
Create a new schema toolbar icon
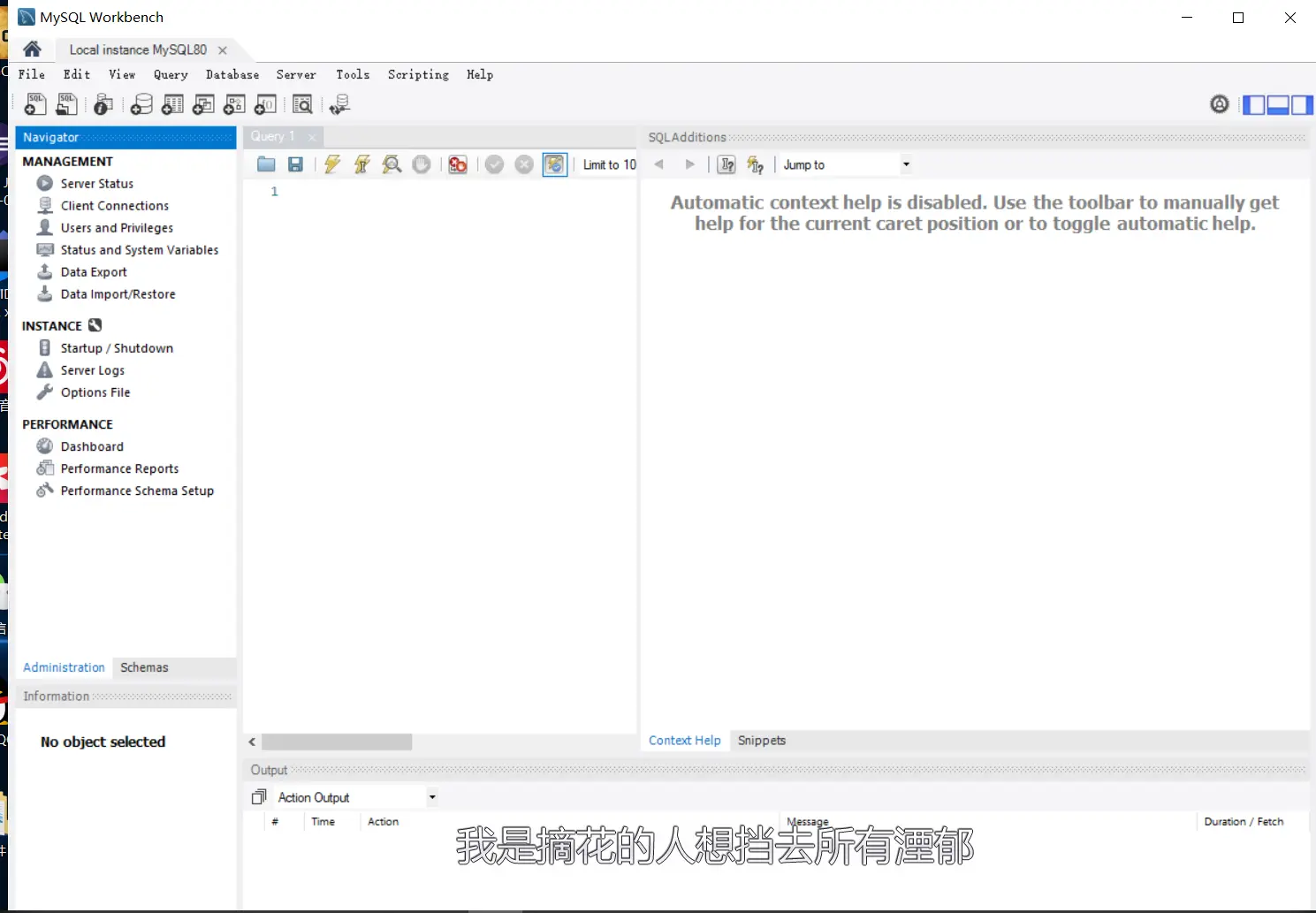click(x=141, y=104)
